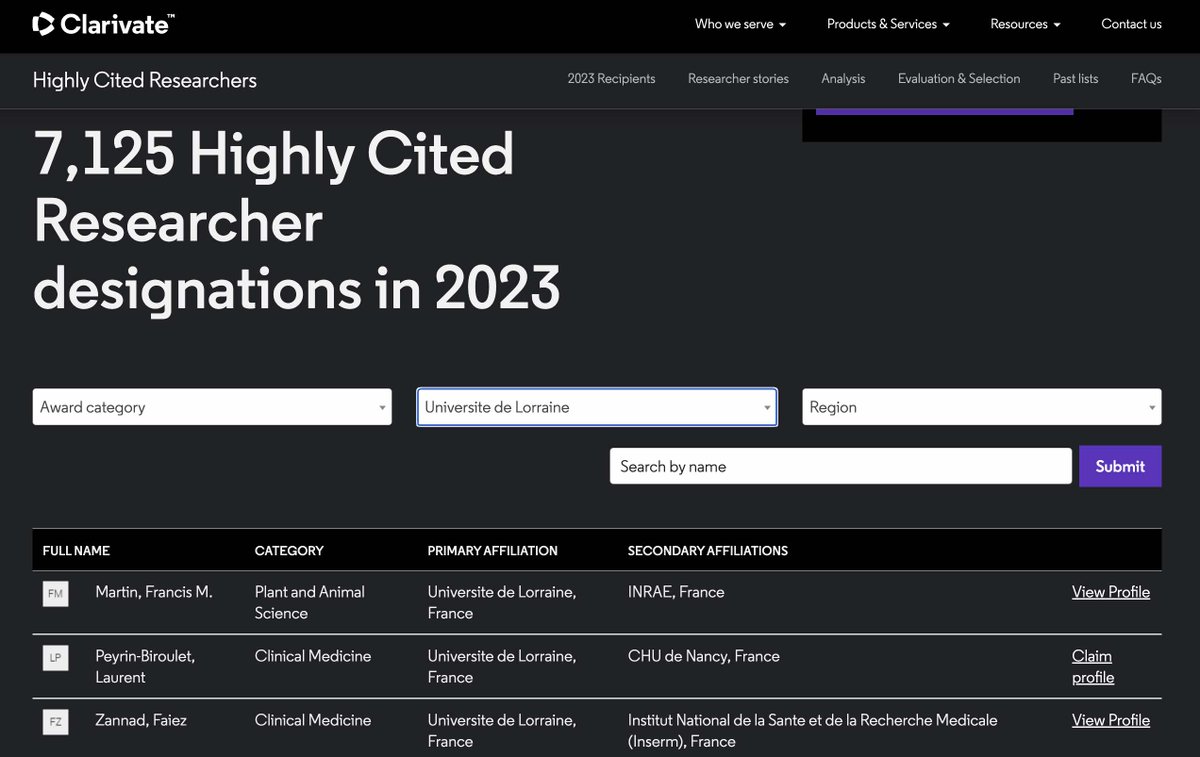Click the FULL NAME column header
This screenshot has height=757, width=1200.
coord(76,551)
